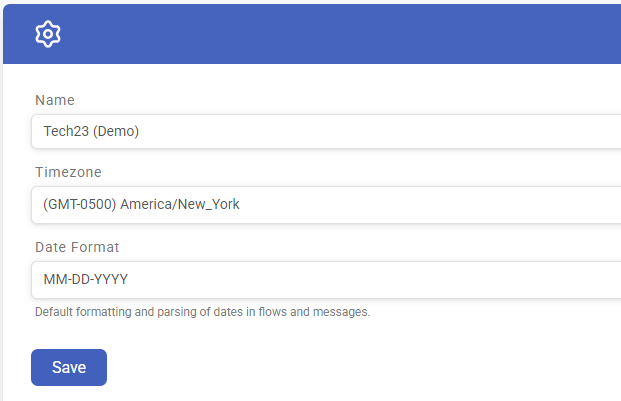Click "flows and messages" in helper text
This screenshot has height=401, width=621.
[x=314, y=312]
